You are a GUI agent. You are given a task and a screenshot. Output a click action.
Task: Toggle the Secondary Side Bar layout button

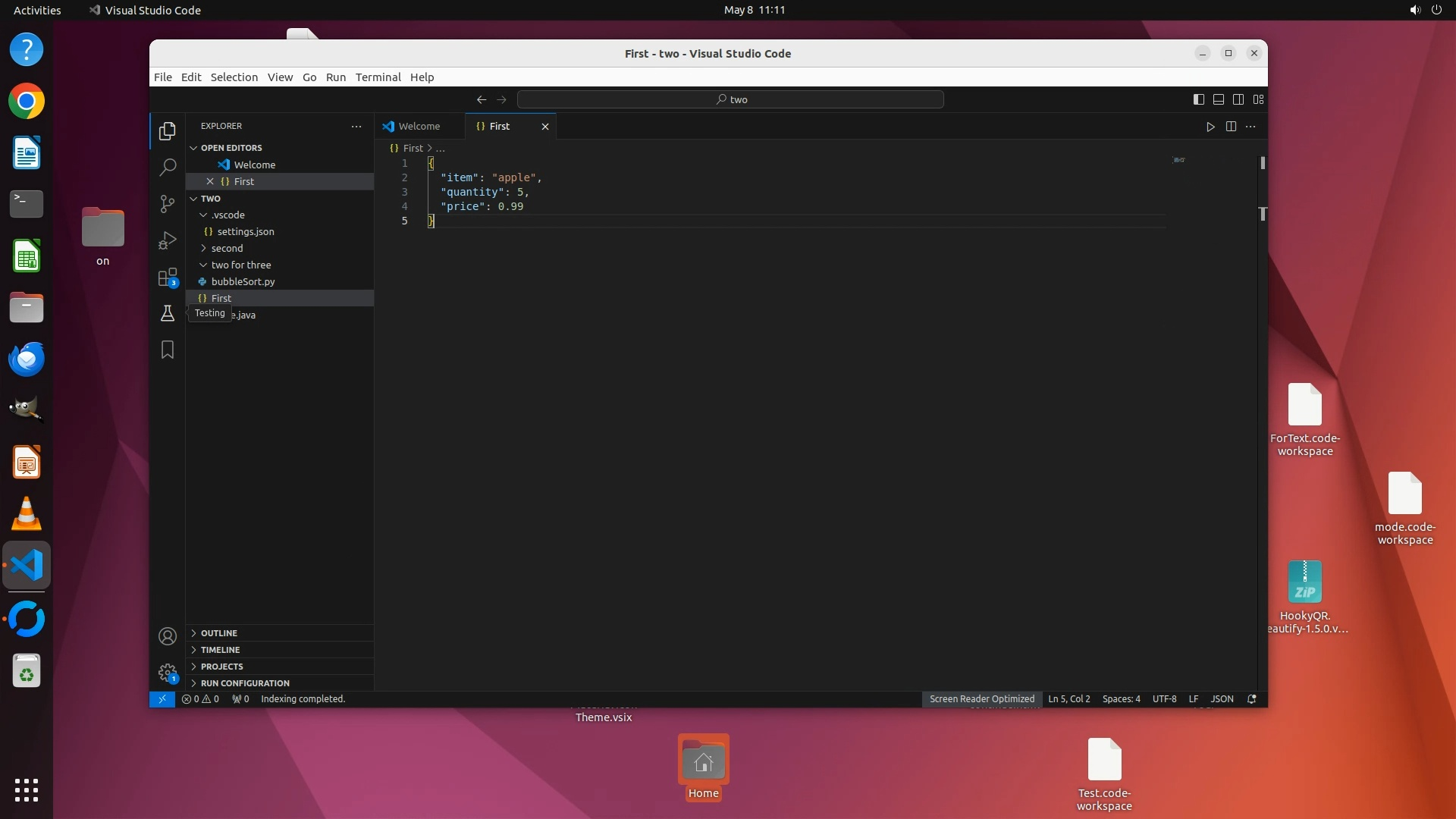[x=1238, y=99]
